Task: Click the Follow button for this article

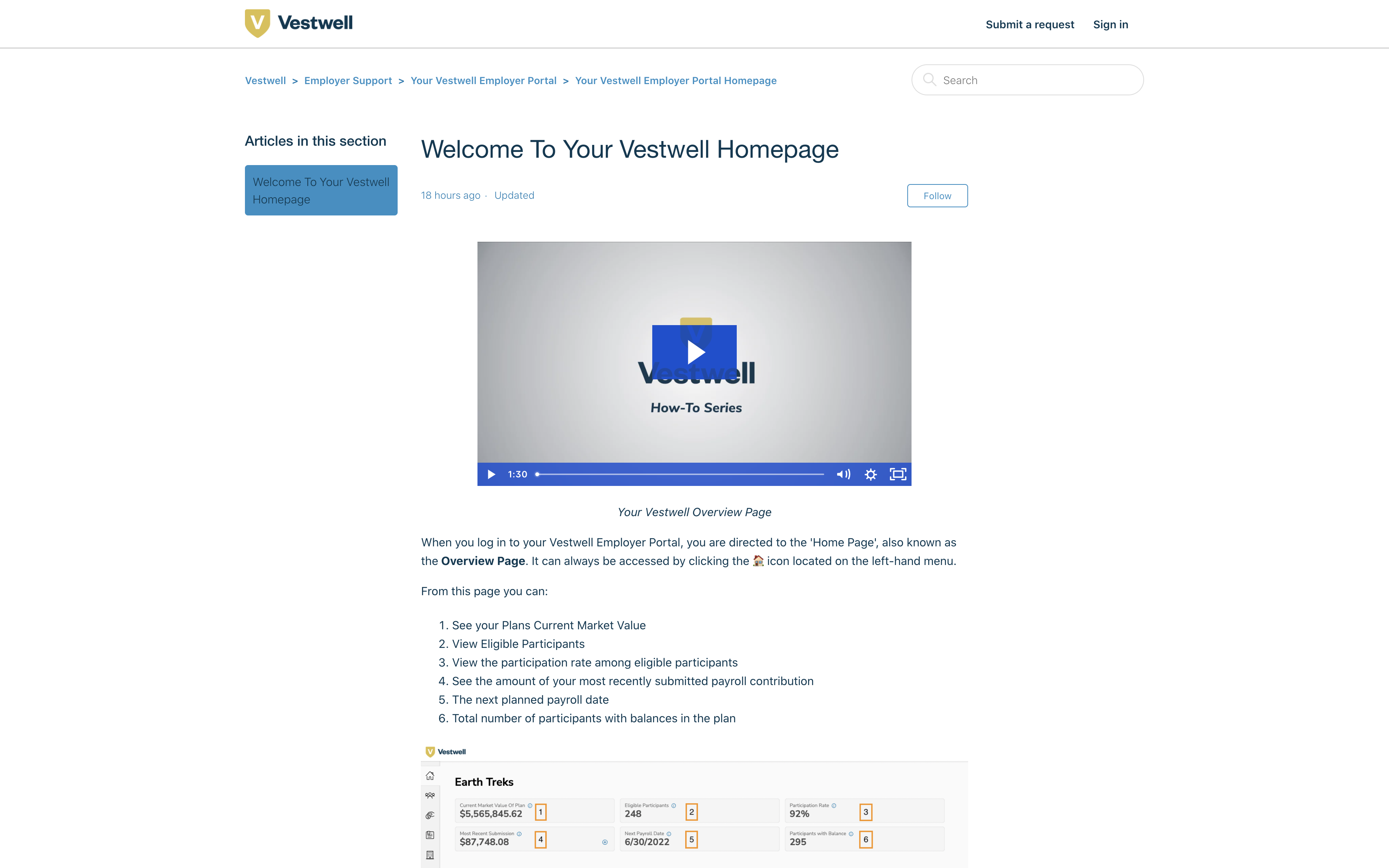Action: 937,196
